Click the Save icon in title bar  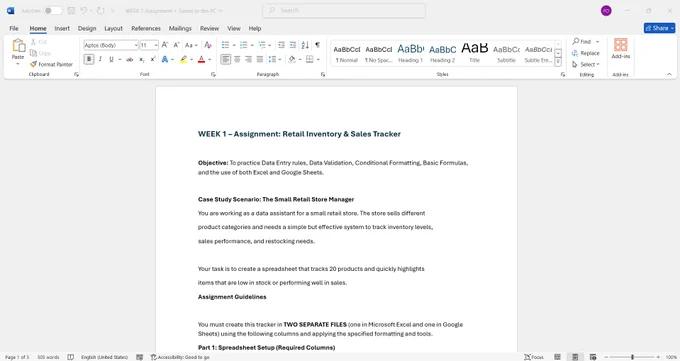pos(72,10)
